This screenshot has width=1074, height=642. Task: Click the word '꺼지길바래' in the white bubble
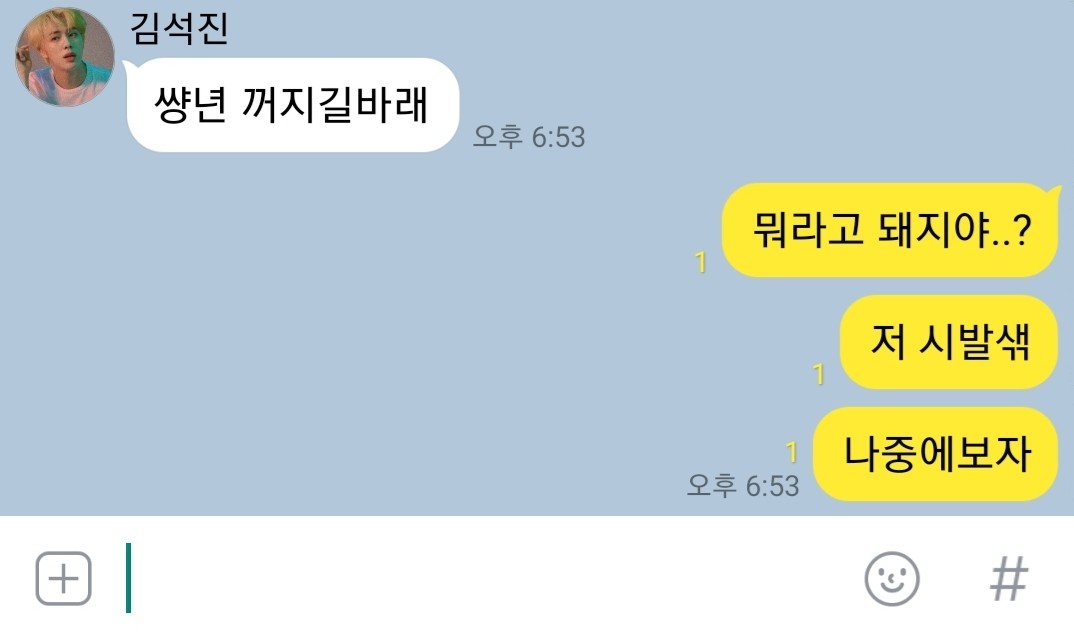pyautogui.click(x=335, y=105)
